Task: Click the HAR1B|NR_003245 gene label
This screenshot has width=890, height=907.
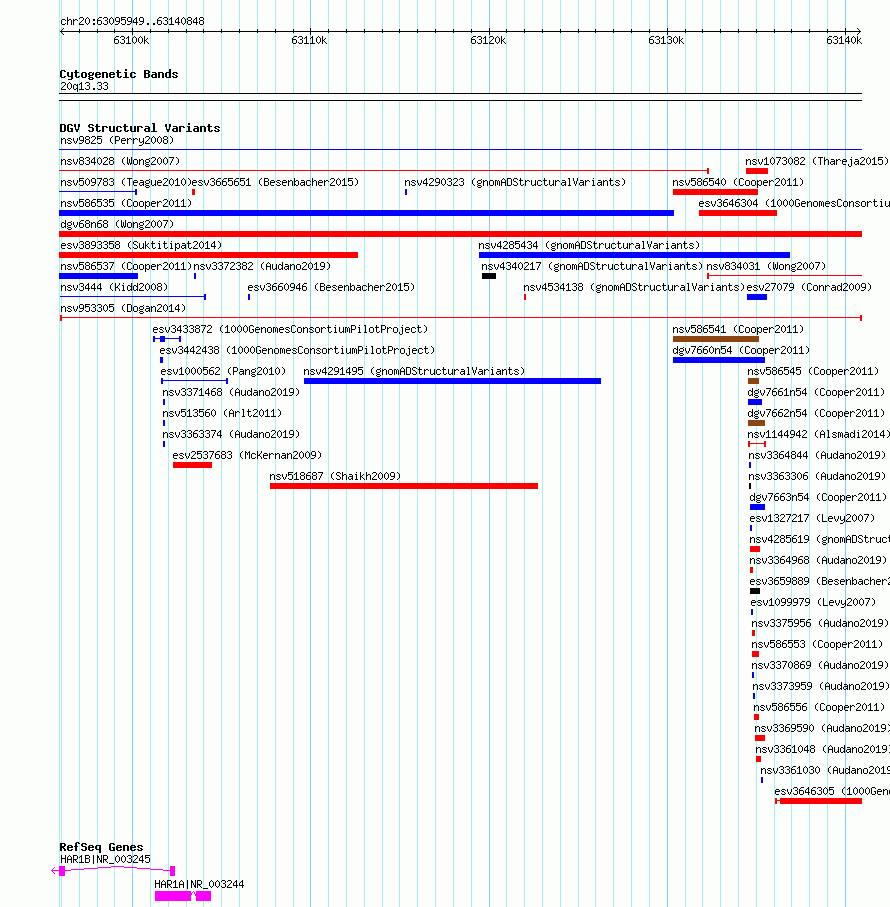Action: pos(105,860)
